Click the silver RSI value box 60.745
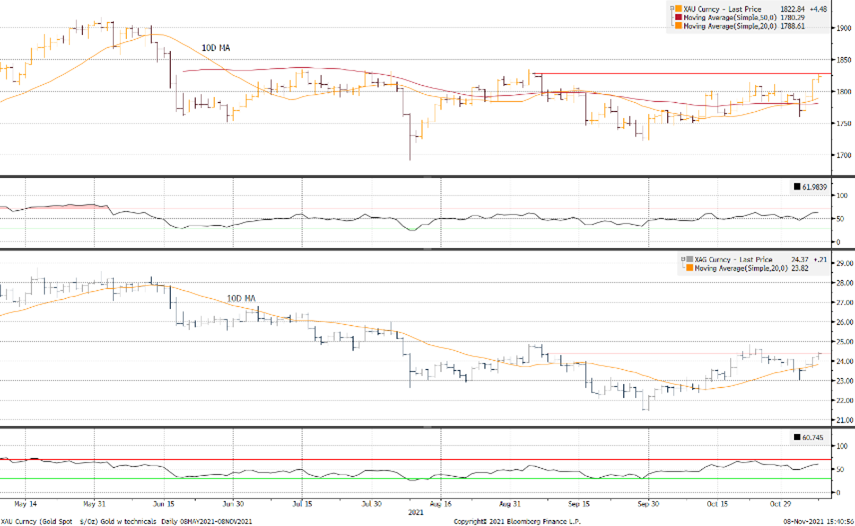 coord(812,437)
